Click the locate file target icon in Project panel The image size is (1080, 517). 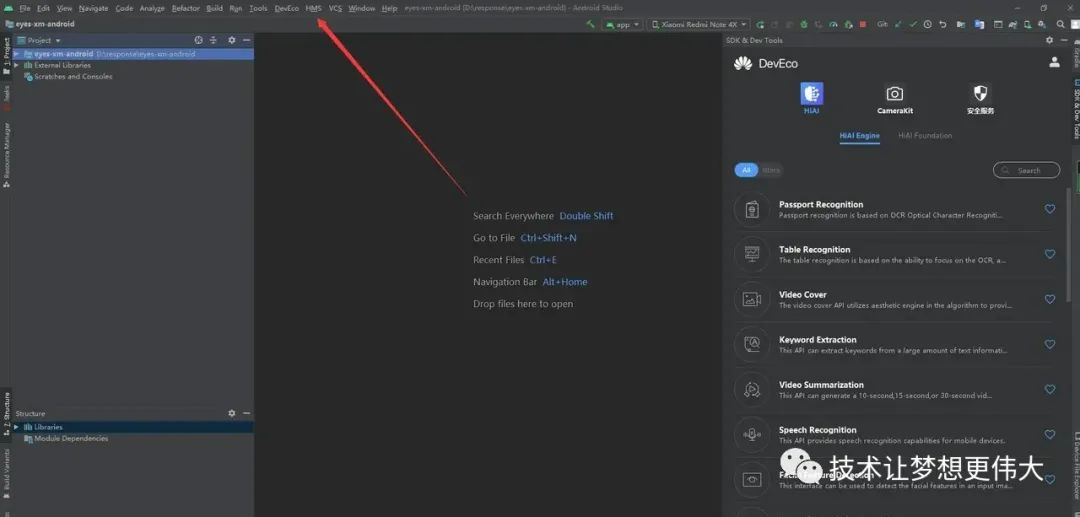coord(198,41)
